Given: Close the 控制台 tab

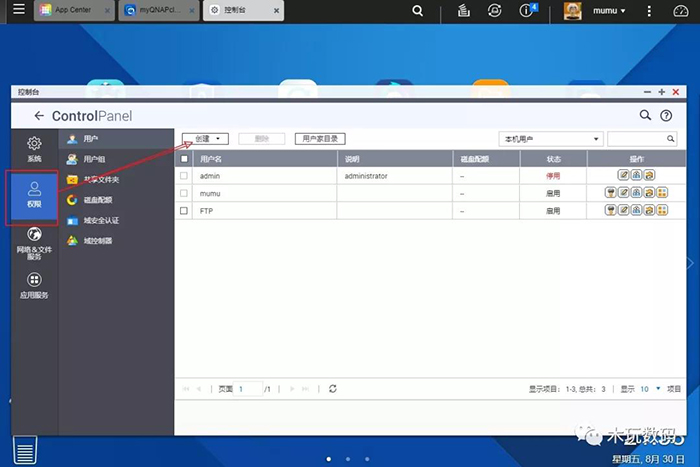Looking at the screenshot, I should tap(277, 11).
